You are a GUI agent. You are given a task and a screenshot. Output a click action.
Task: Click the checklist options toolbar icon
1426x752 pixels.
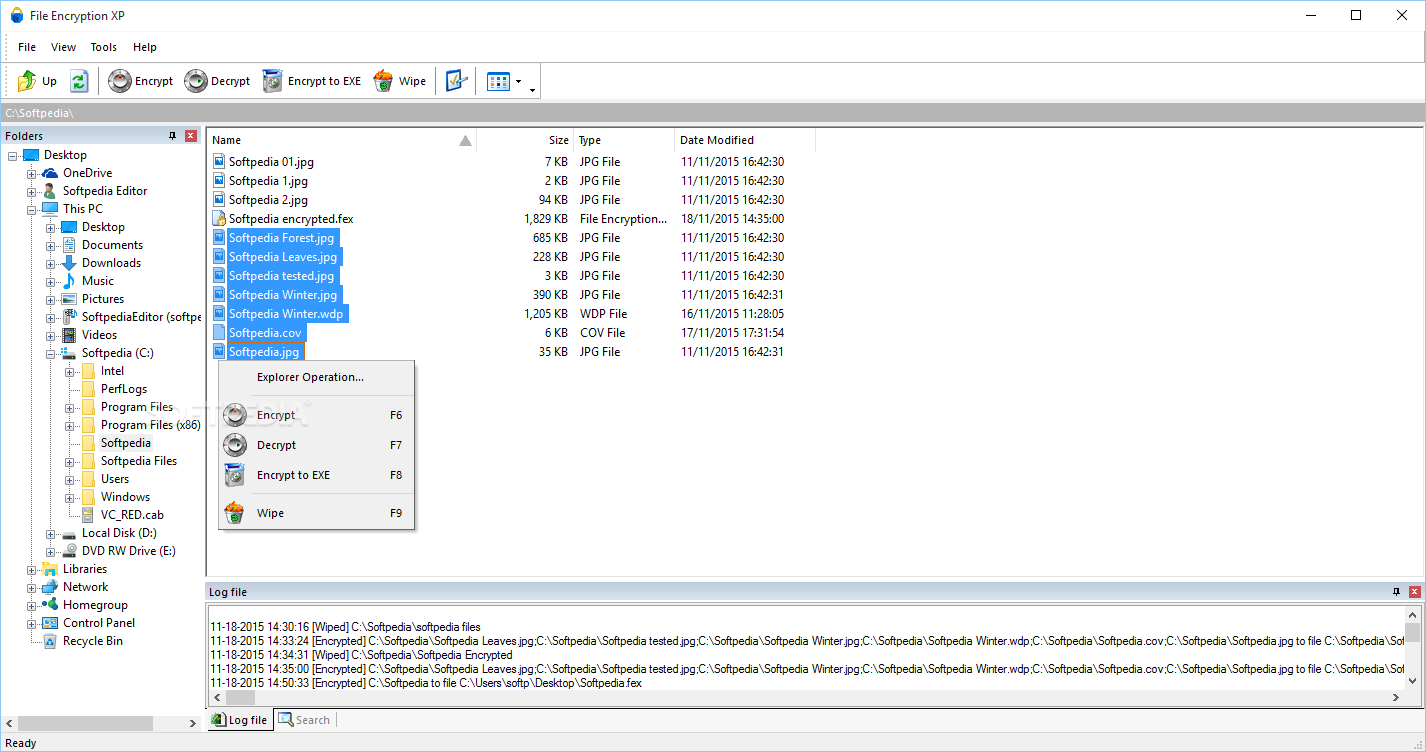click(456, 81)
